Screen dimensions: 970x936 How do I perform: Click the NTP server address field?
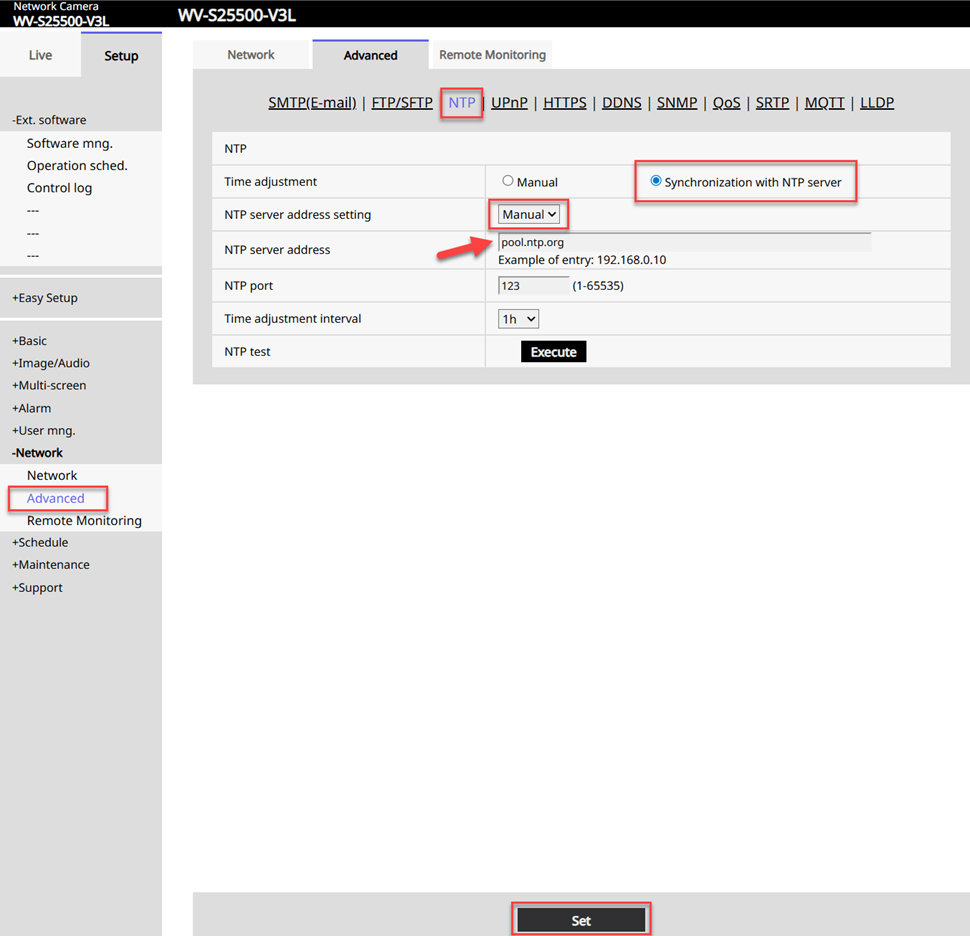pyautogui.click(x=684, y=242)
